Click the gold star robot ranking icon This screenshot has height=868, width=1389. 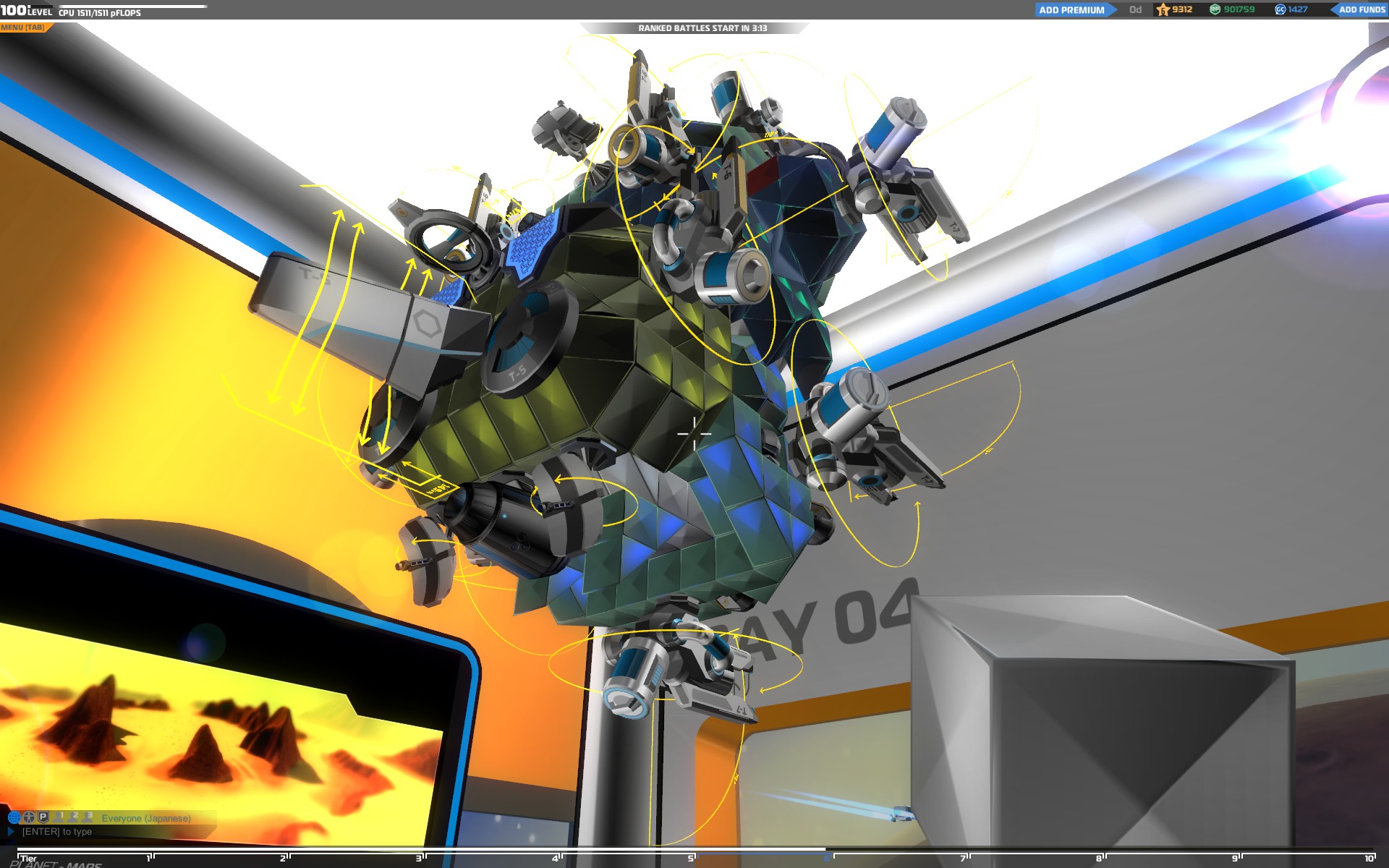pos(1163,9)
